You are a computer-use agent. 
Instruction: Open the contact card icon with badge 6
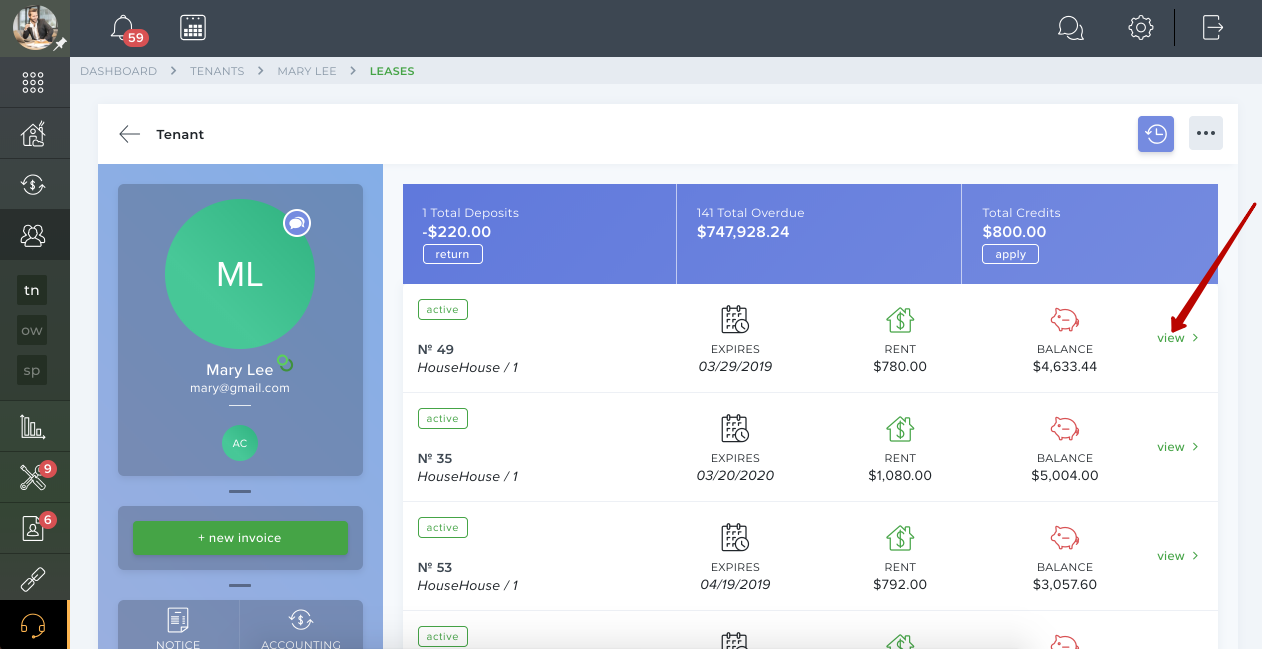pos(33,529)
